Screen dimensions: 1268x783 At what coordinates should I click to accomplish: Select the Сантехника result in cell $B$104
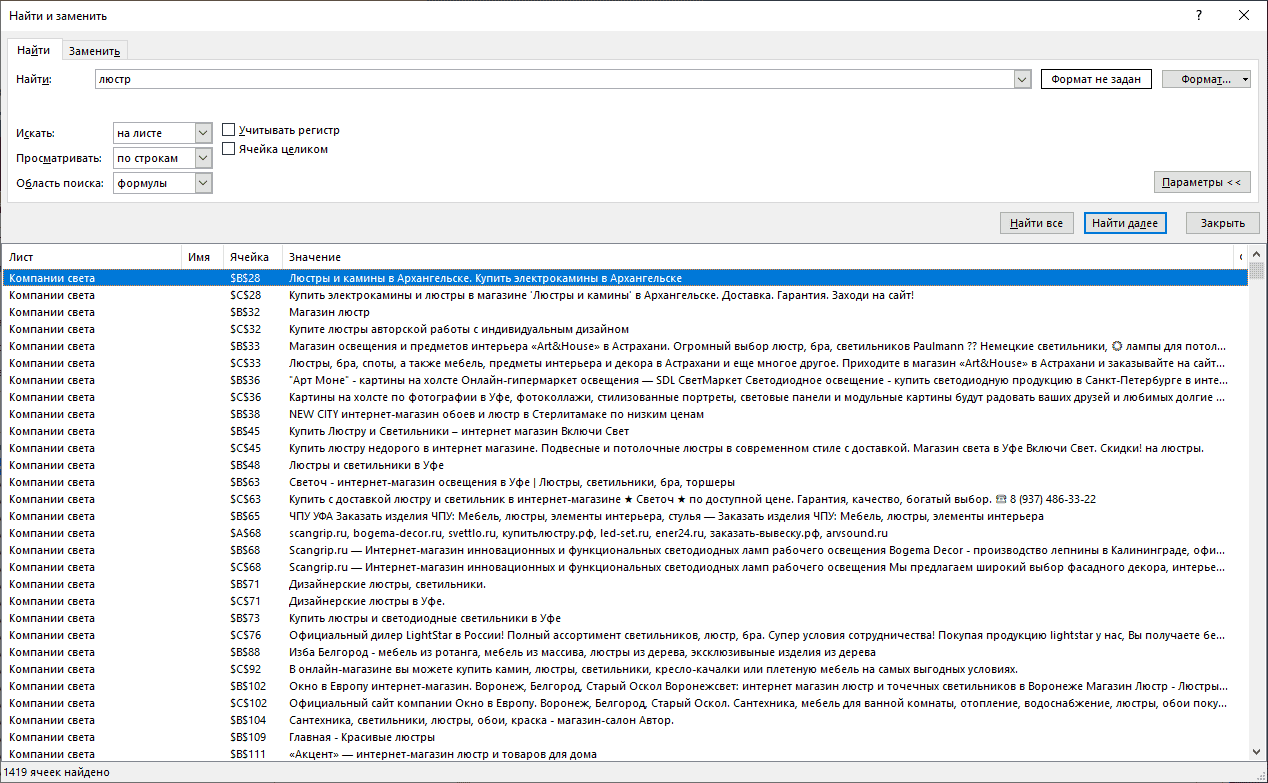click(625, 720)
